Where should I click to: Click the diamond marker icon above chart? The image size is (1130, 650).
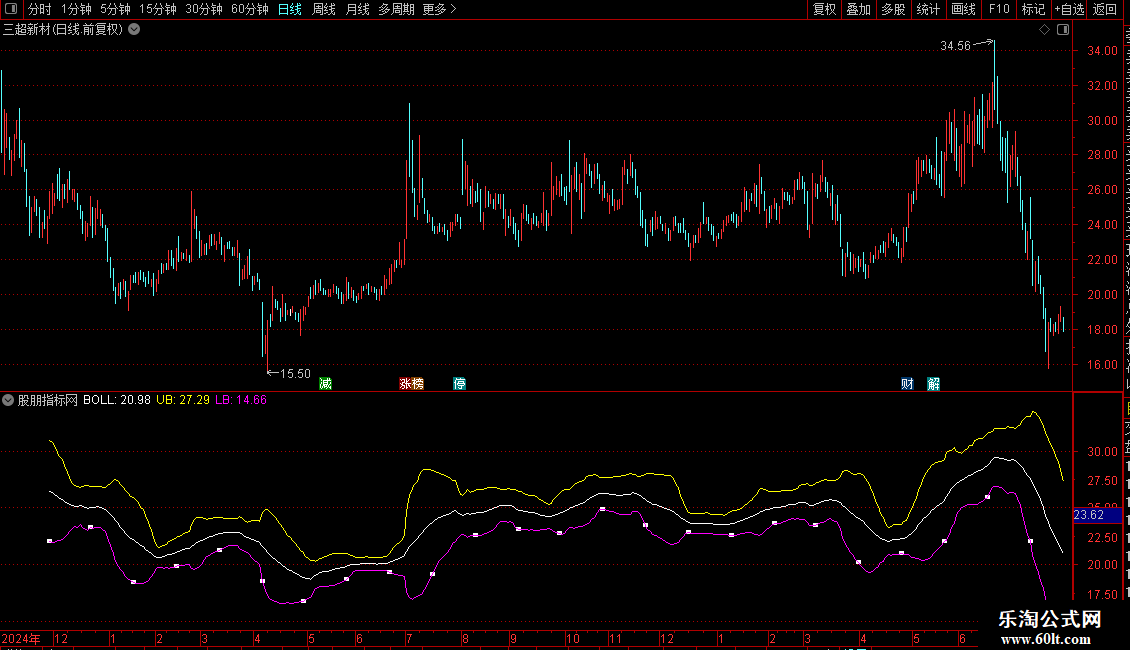pyautogui.click(x=1044, y=30)
